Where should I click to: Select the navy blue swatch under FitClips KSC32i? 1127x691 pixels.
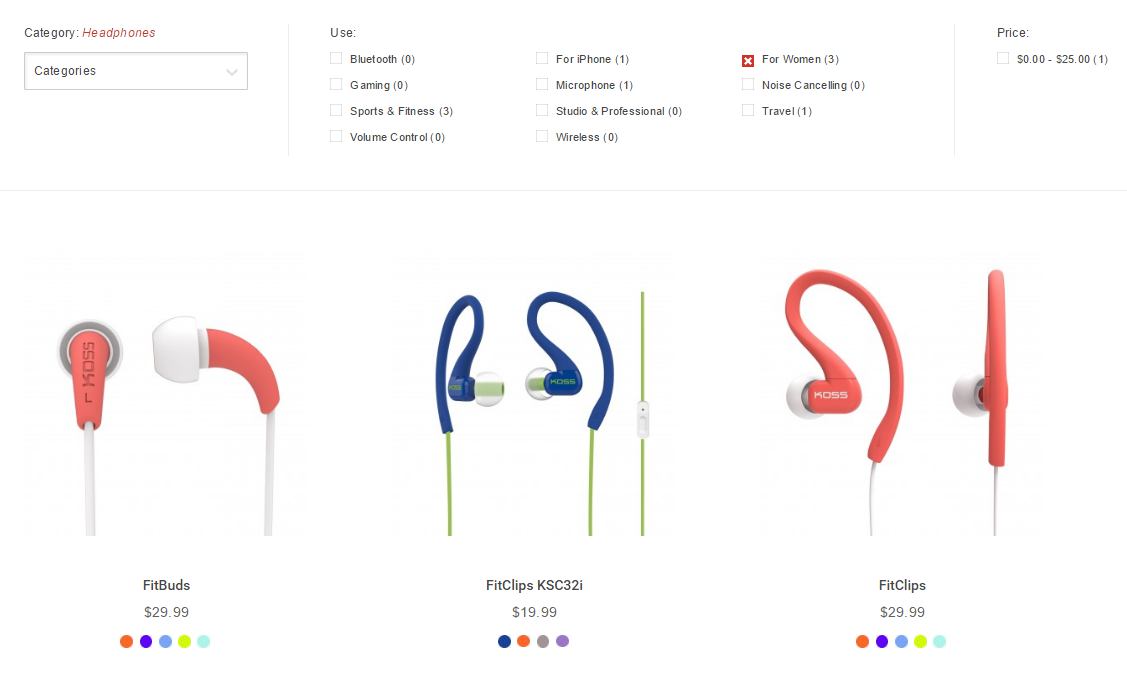(x=505, y=641)
